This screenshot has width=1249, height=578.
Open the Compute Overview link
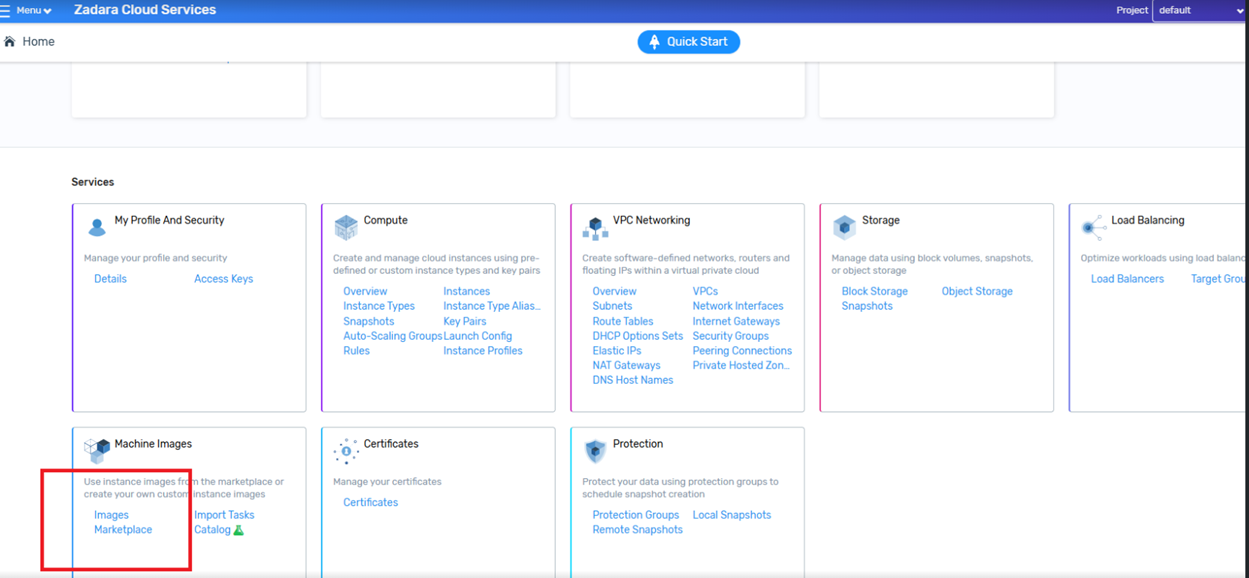[x=365, y=292]
